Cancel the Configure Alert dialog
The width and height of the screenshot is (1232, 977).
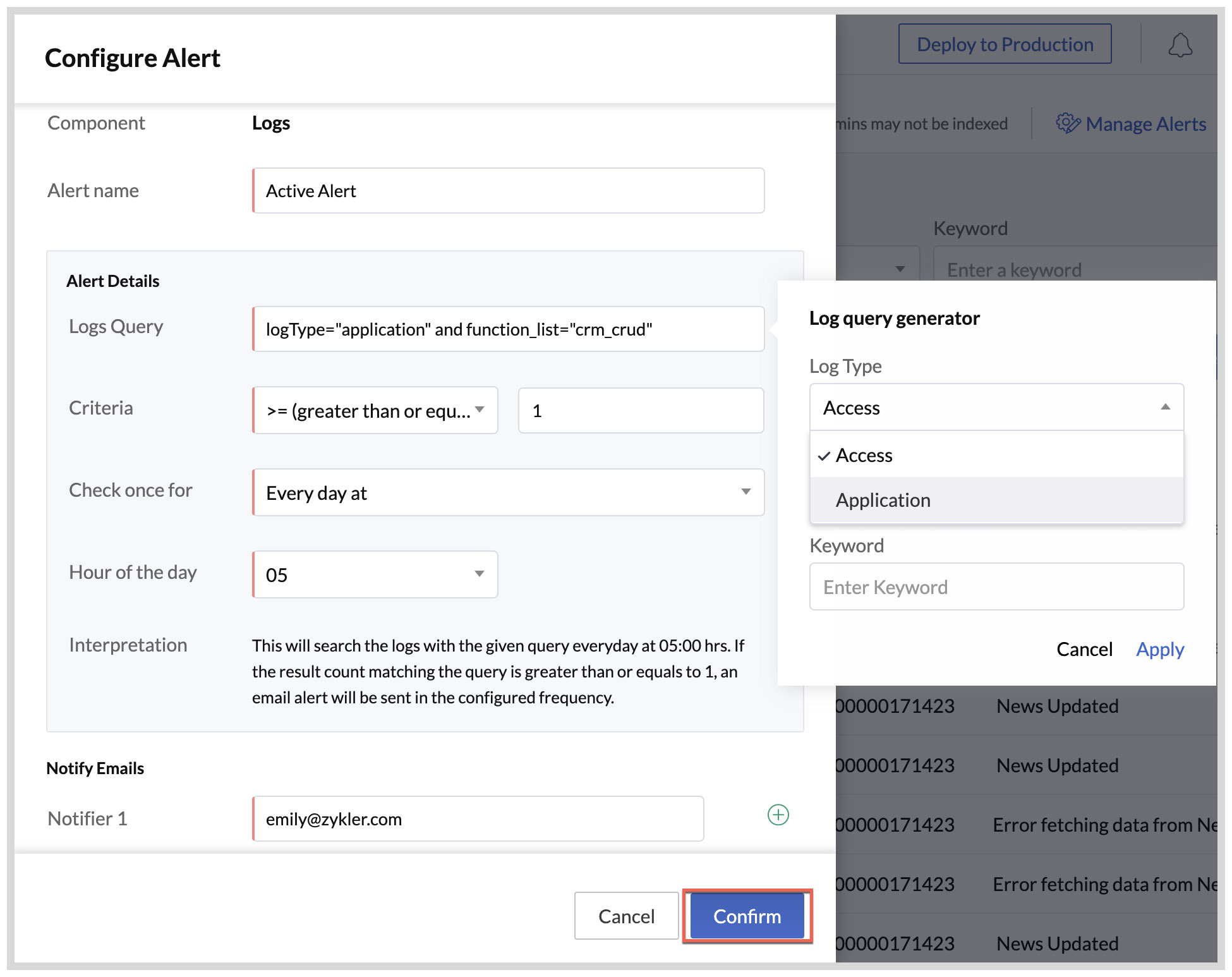click(625, 916)
